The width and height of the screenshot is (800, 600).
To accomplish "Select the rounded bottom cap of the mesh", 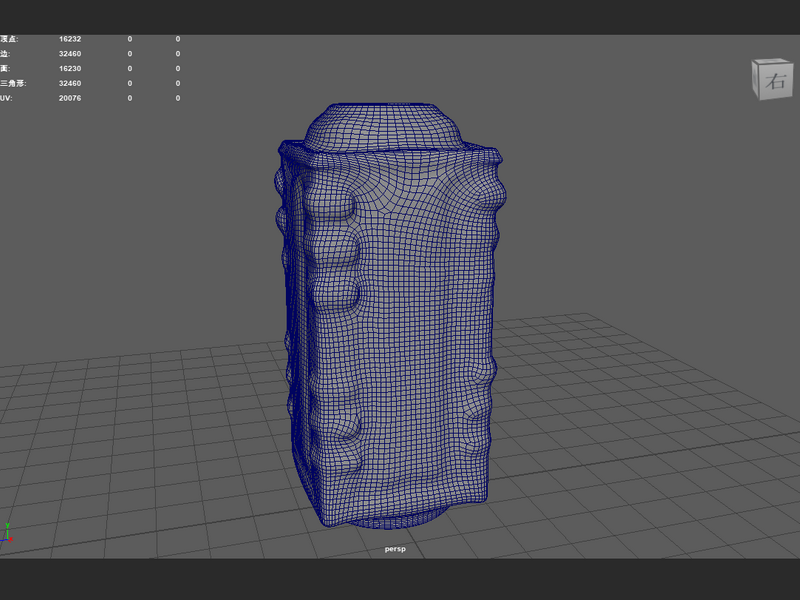I will point(393,518).
